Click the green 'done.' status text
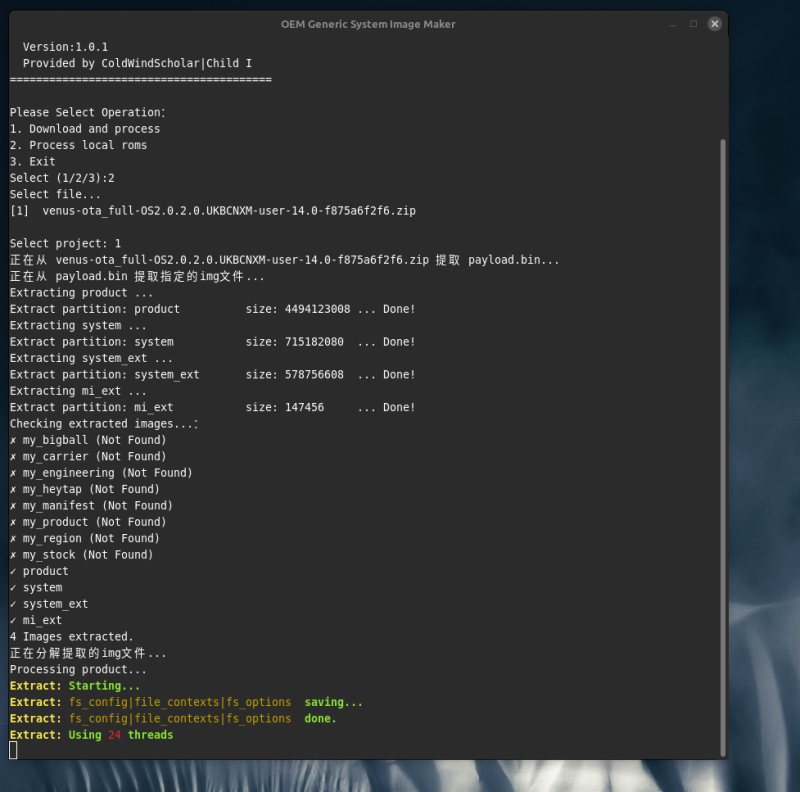The height and width of the screenshot is (792, 800). (320, 718)
